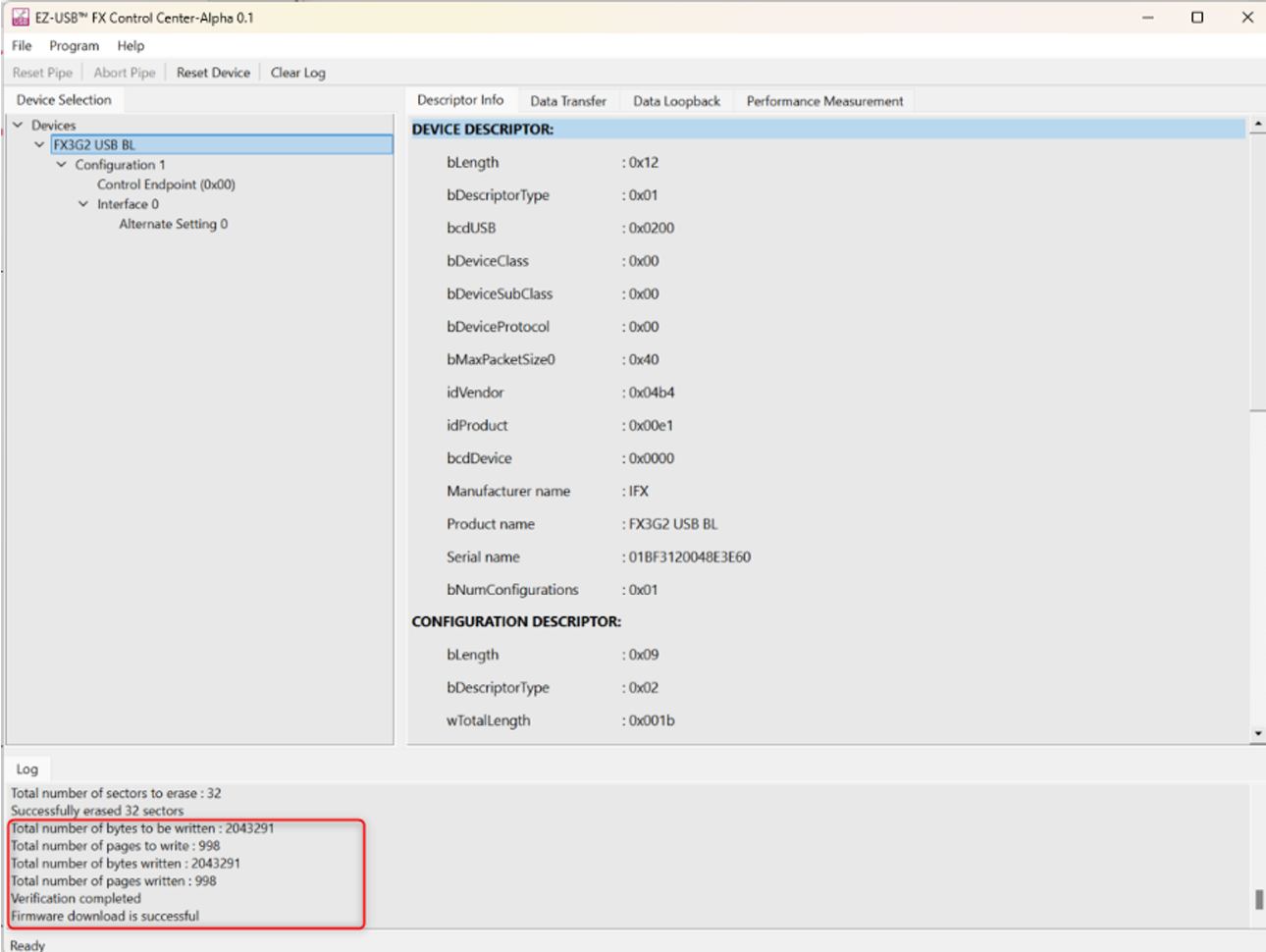Close the EZ-USB FX Control Center window
The width and height of the screenshot is (1266, 952).
click(1247, 18)
